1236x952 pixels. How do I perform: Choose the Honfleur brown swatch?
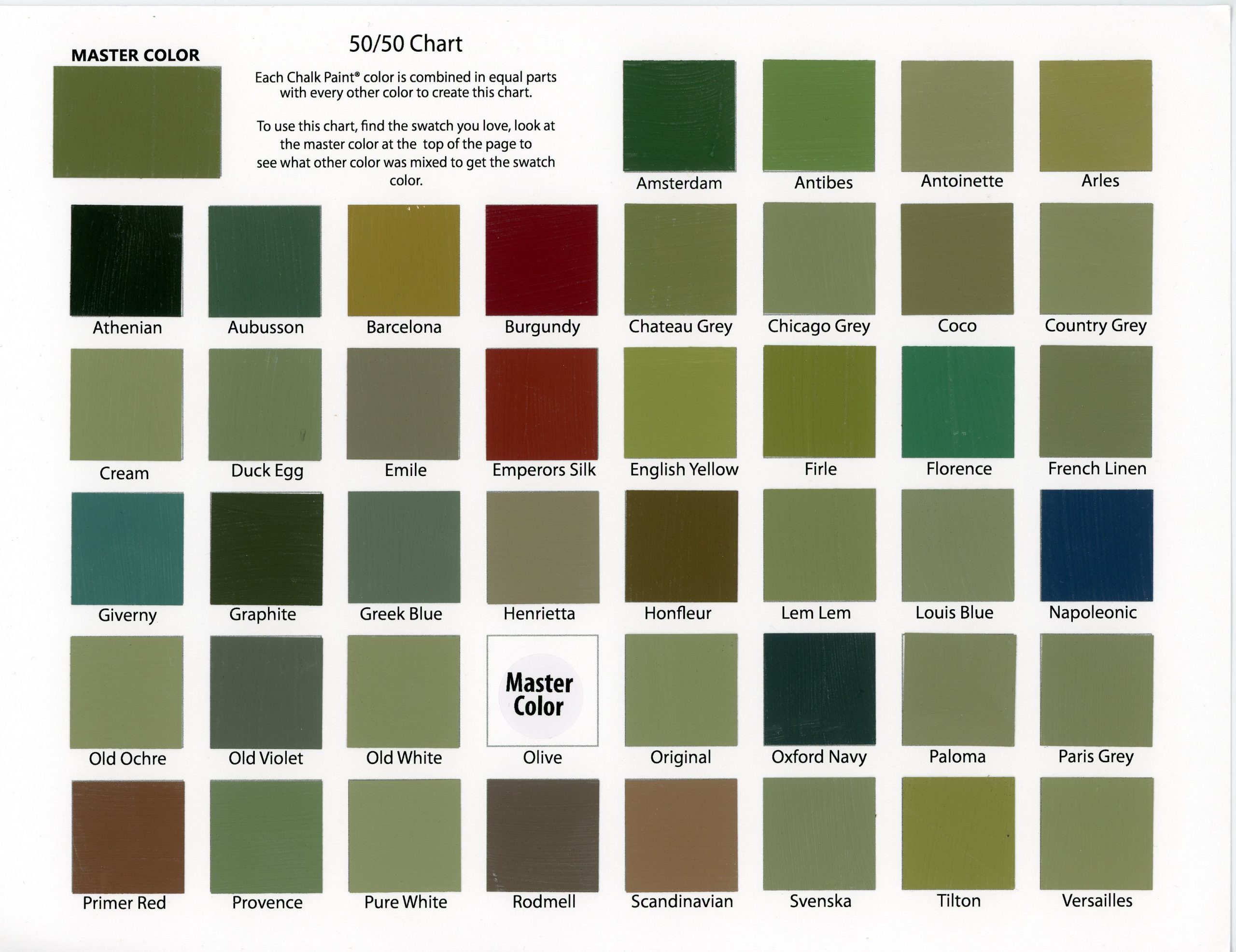681,546
